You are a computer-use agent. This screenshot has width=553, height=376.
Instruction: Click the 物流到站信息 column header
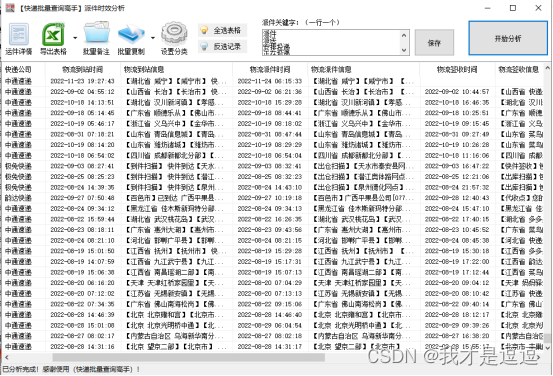click(144, 69)
